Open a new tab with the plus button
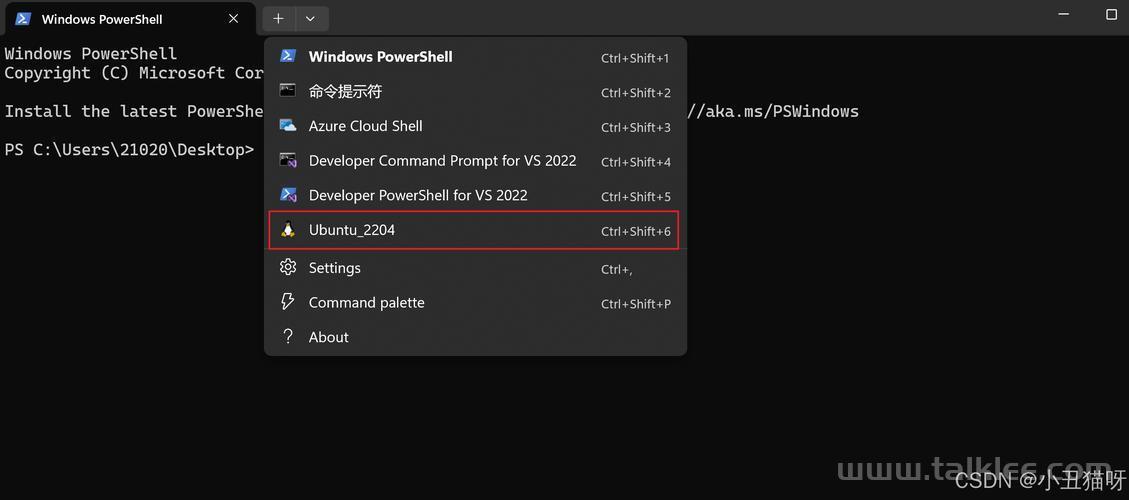The image size is (1129, 500). click(279, 19)
